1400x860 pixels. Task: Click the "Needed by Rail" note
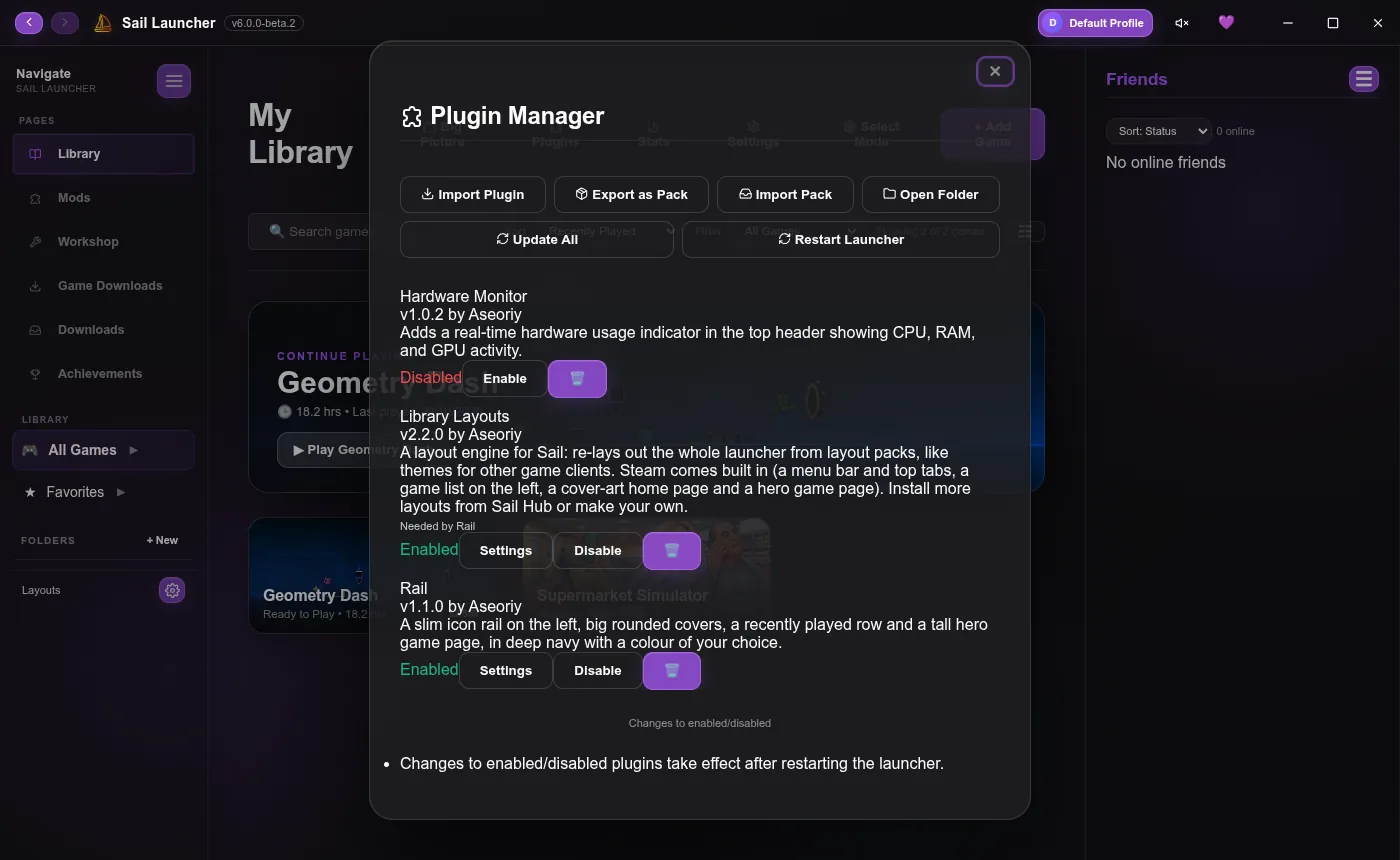[x=437, y=526]
